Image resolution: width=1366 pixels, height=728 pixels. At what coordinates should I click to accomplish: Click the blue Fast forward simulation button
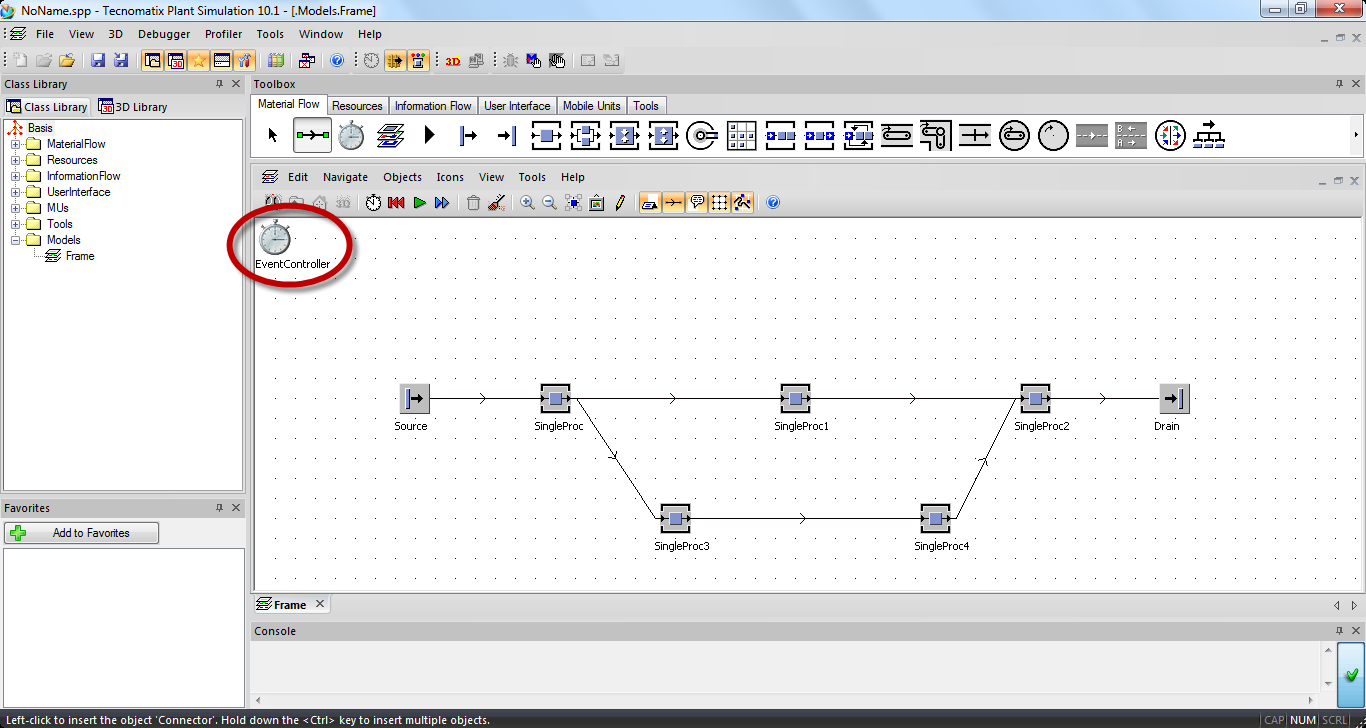click(x=442, y=203)
